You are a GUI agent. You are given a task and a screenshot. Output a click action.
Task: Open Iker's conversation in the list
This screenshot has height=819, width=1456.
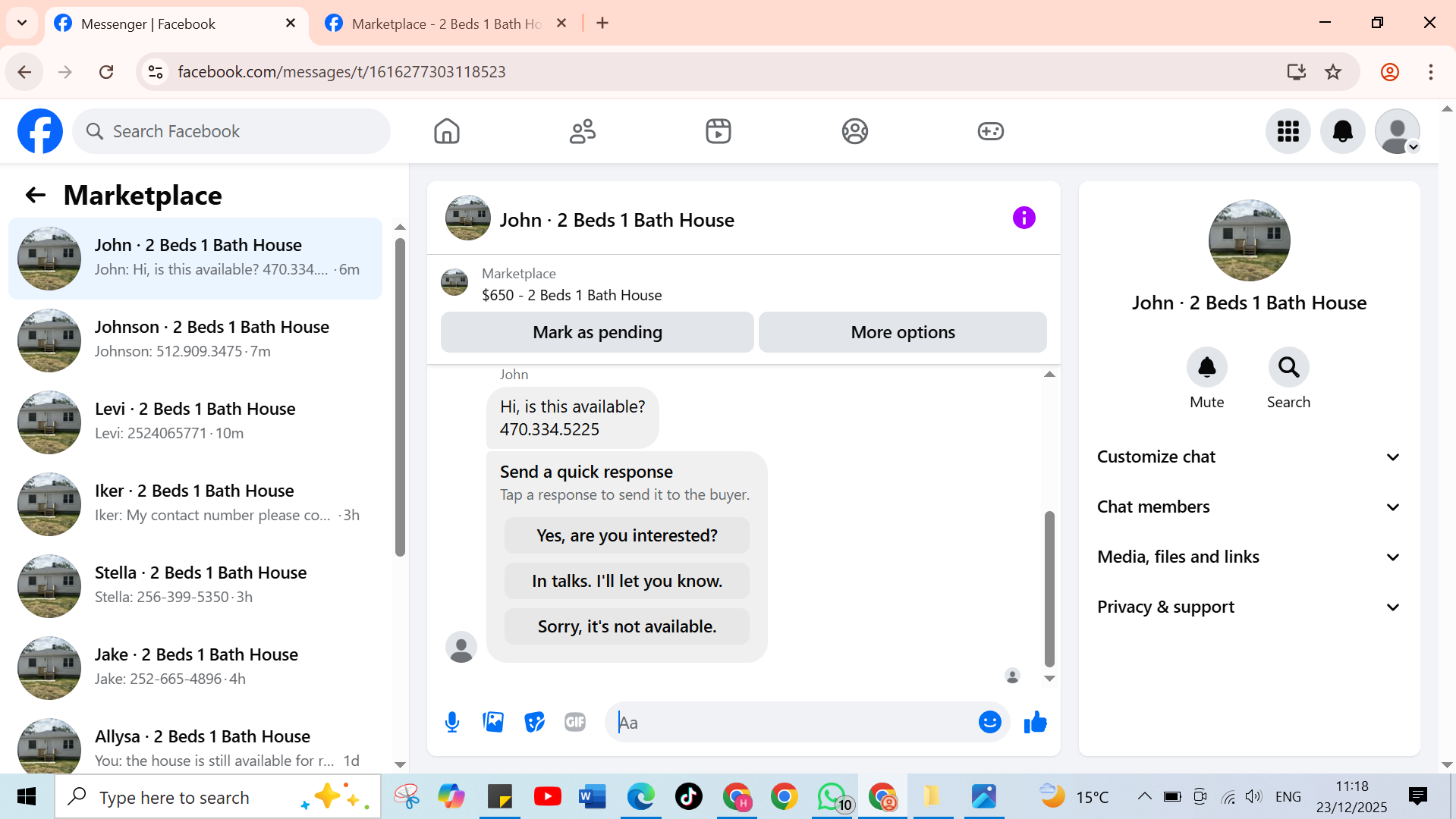point(196,504)
